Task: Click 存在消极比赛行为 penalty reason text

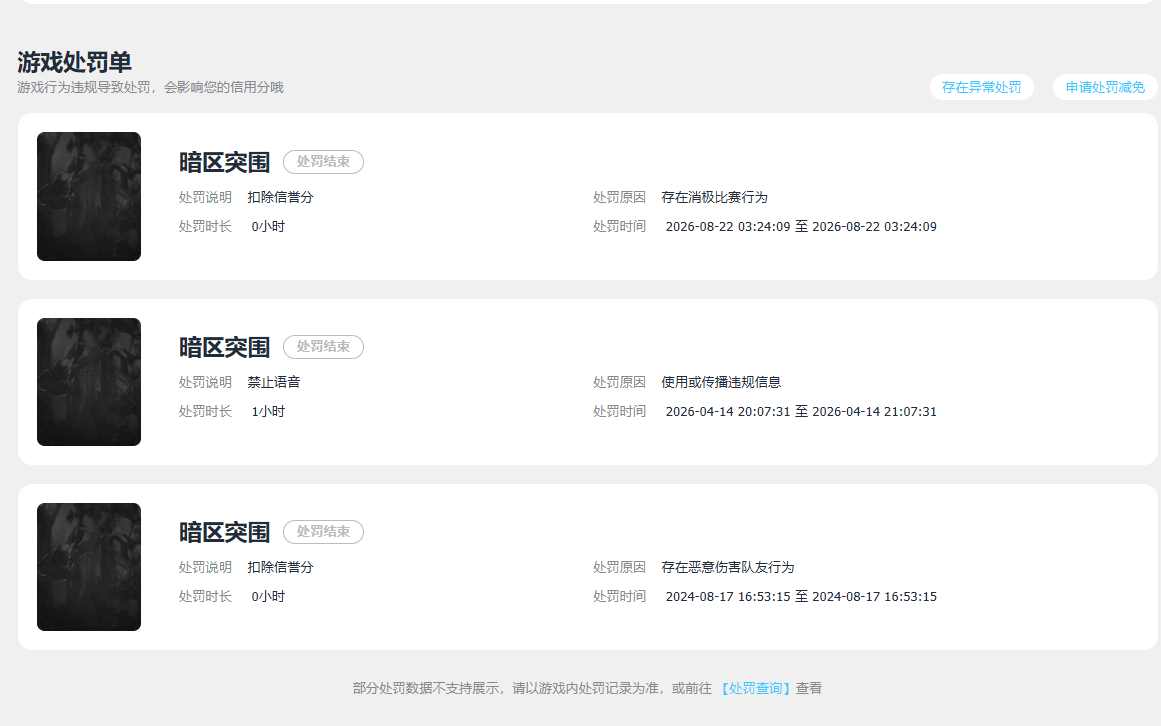Action: click(715, 198)
